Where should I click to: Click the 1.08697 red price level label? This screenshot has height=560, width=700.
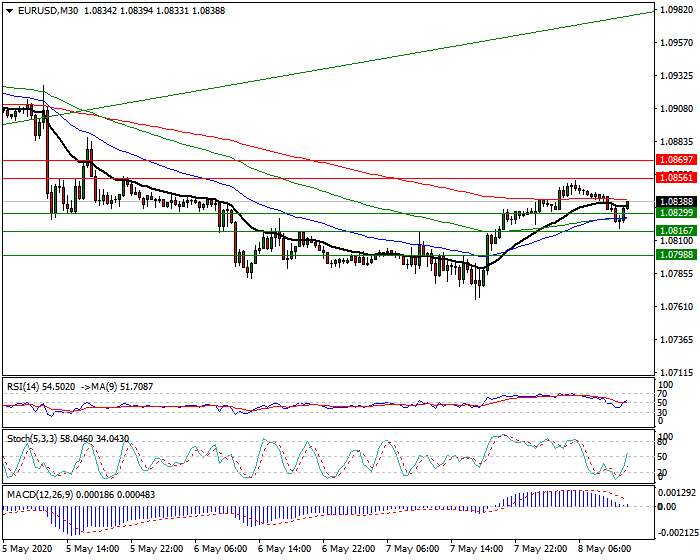click(676, 159)
